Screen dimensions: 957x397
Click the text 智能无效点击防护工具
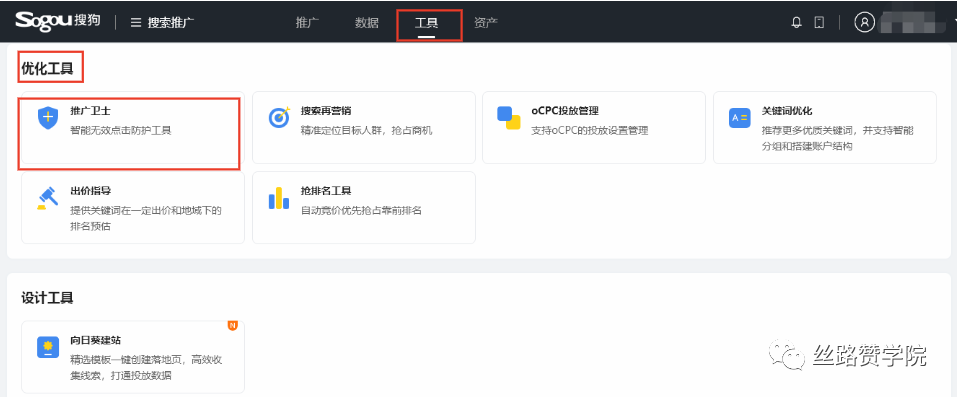pos(121,130)
